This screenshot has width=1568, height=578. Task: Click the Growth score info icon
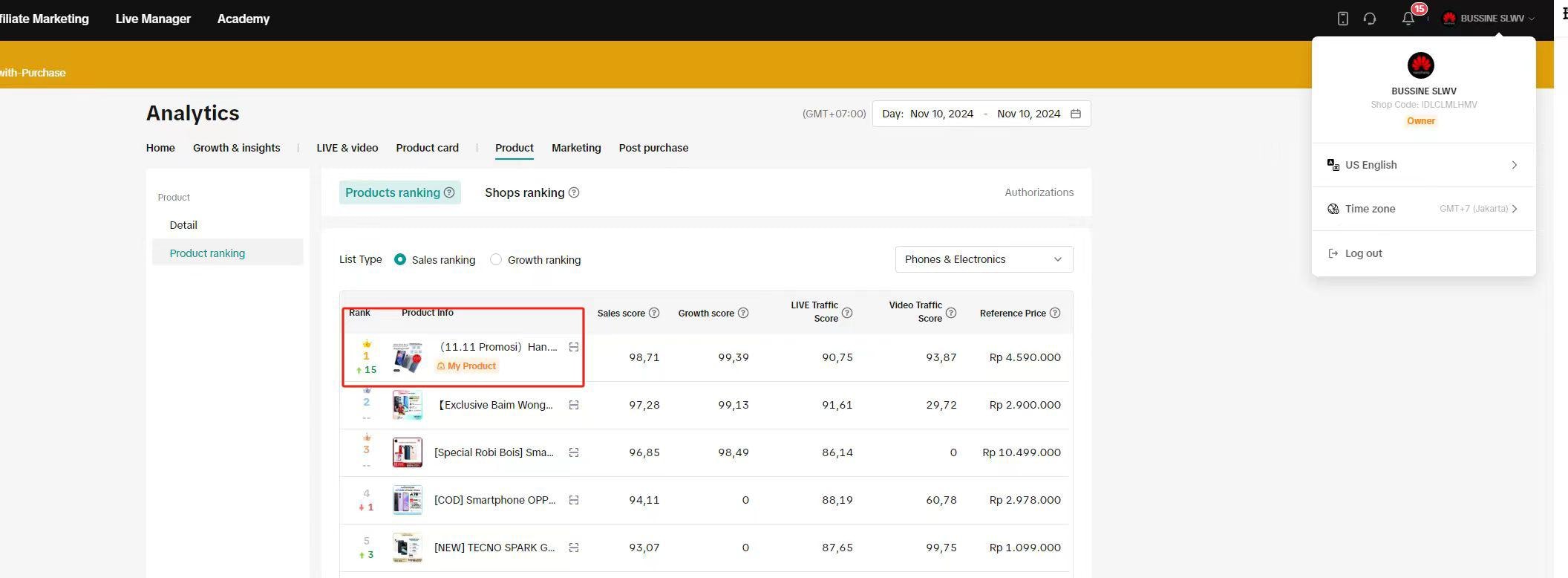[x=743, y=313]
